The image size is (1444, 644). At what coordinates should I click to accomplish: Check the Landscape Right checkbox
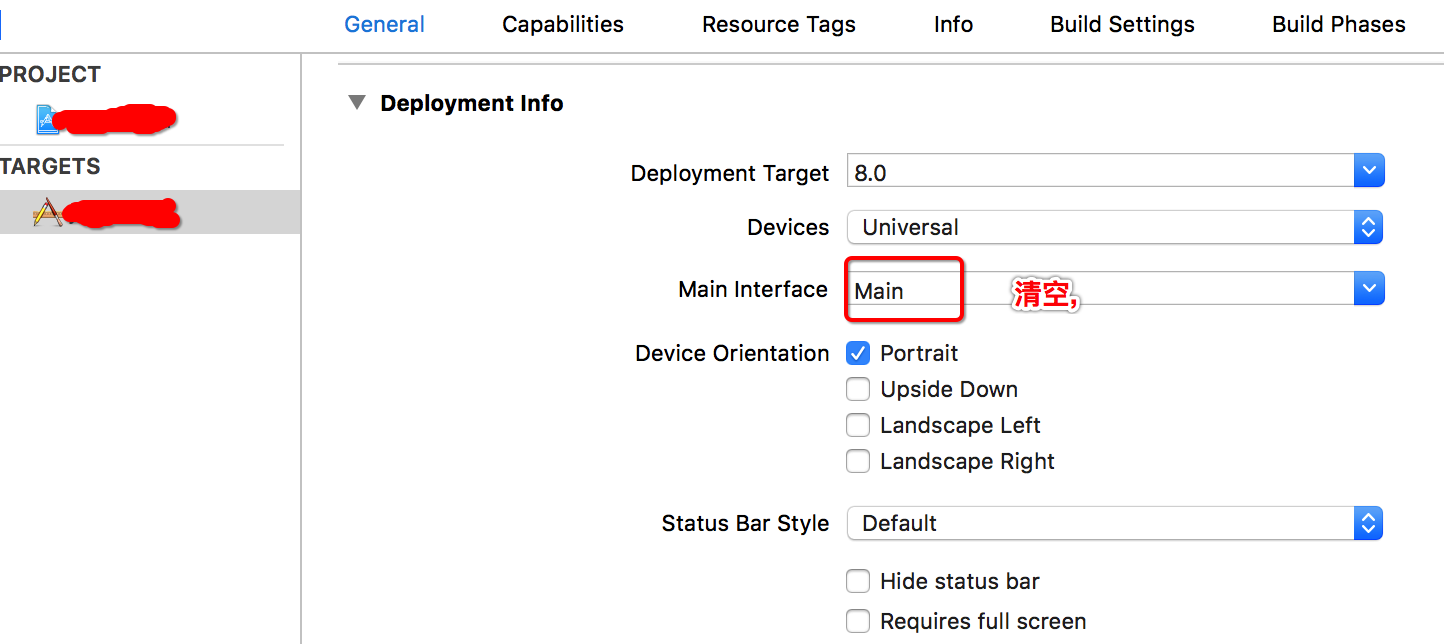858,461
